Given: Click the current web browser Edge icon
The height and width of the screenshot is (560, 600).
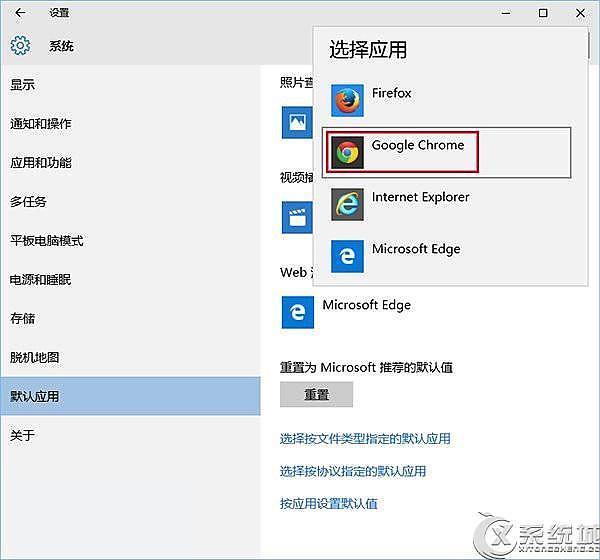Looking at the screenshot, I should tap(298, 312).
